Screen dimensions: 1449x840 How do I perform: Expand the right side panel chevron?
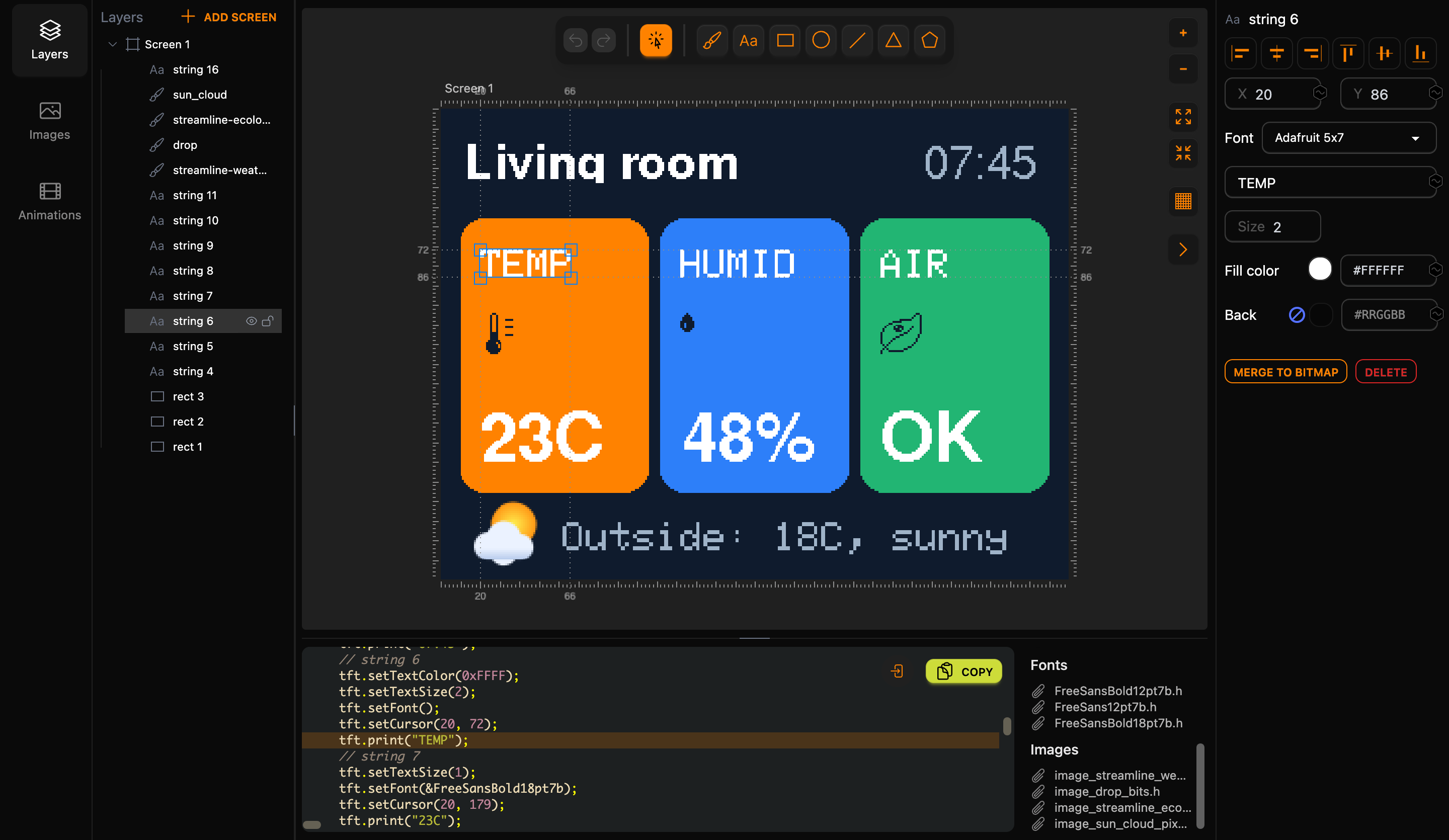tap(1183, 249)
